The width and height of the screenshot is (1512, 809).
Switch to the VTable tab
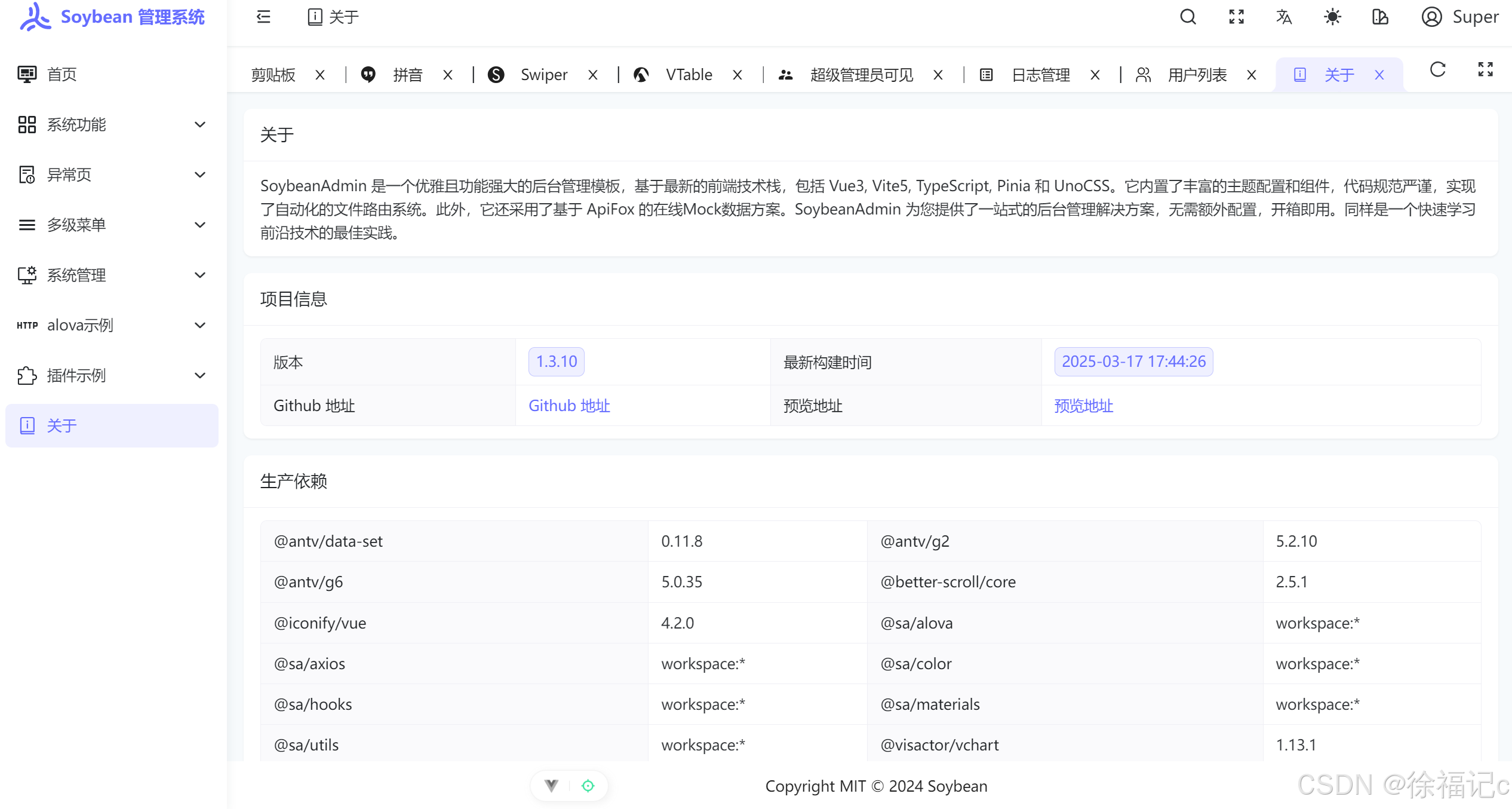pos(689,75)
